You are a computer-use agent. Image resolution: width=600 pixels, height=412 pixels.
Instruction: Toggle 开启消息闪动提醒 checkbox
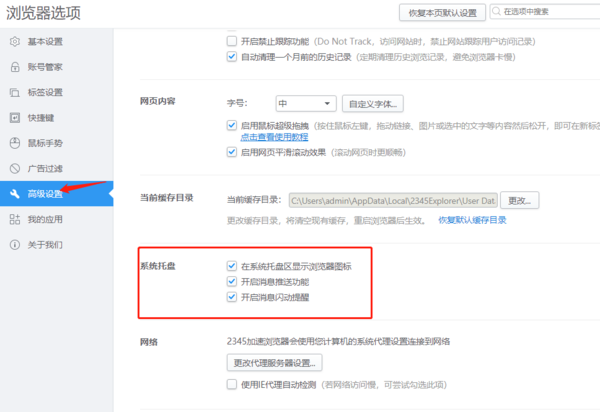pyautogui.click(x=232, y=297)
